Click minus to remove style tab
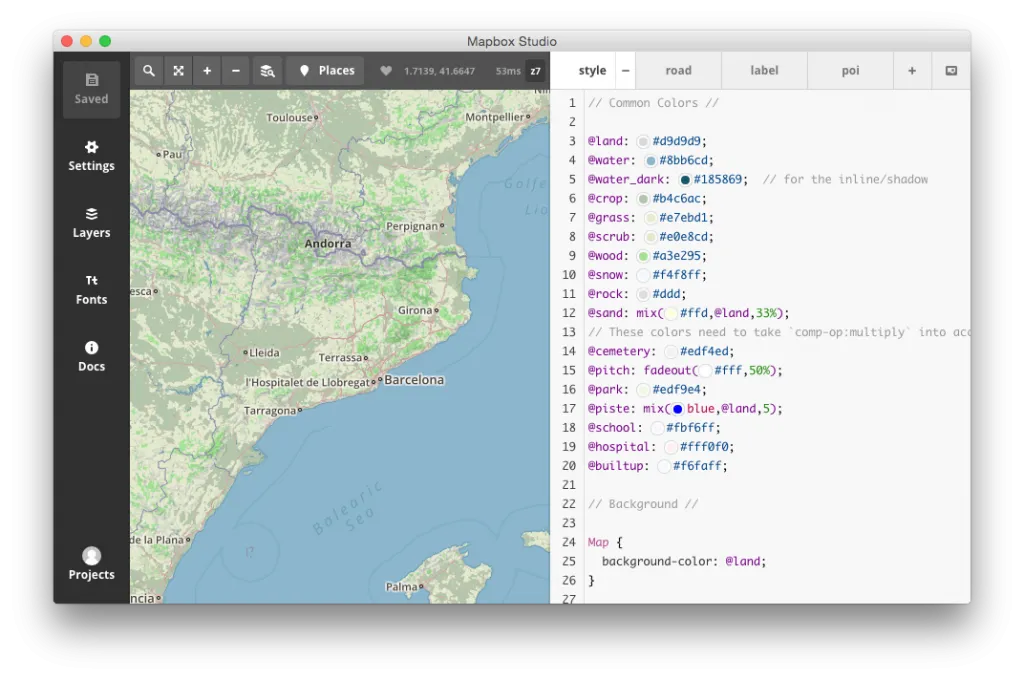The image size is (1024, 680). click(x=625, y=71)
